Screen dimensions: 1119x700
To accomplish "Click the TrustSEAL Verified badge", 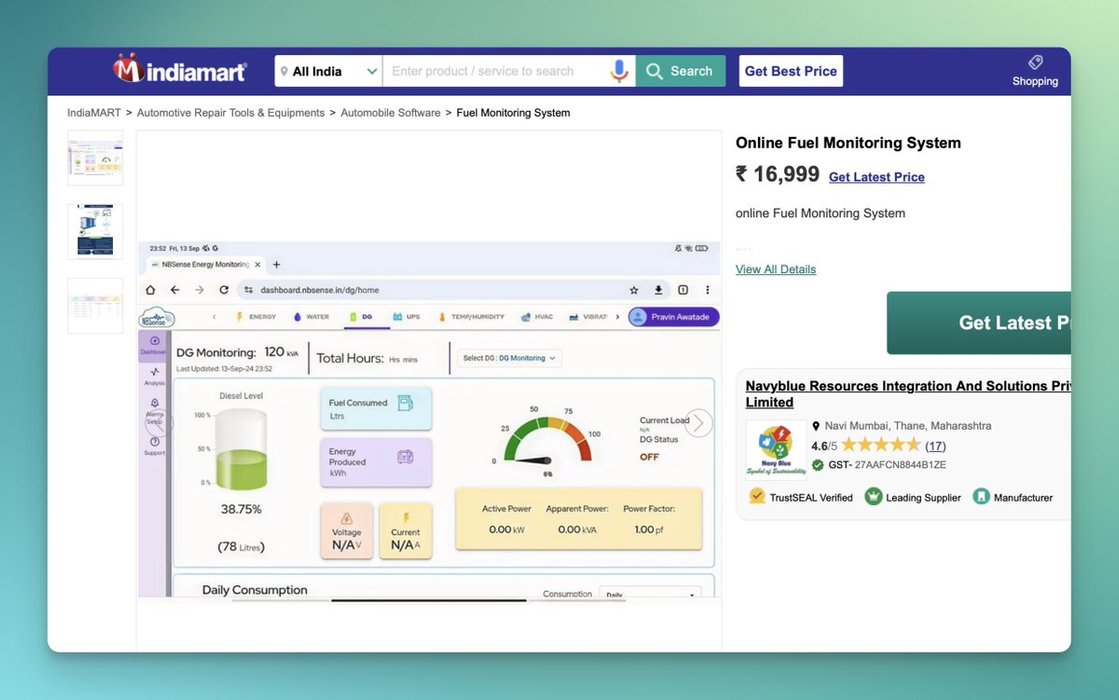I will click(758, 497).
